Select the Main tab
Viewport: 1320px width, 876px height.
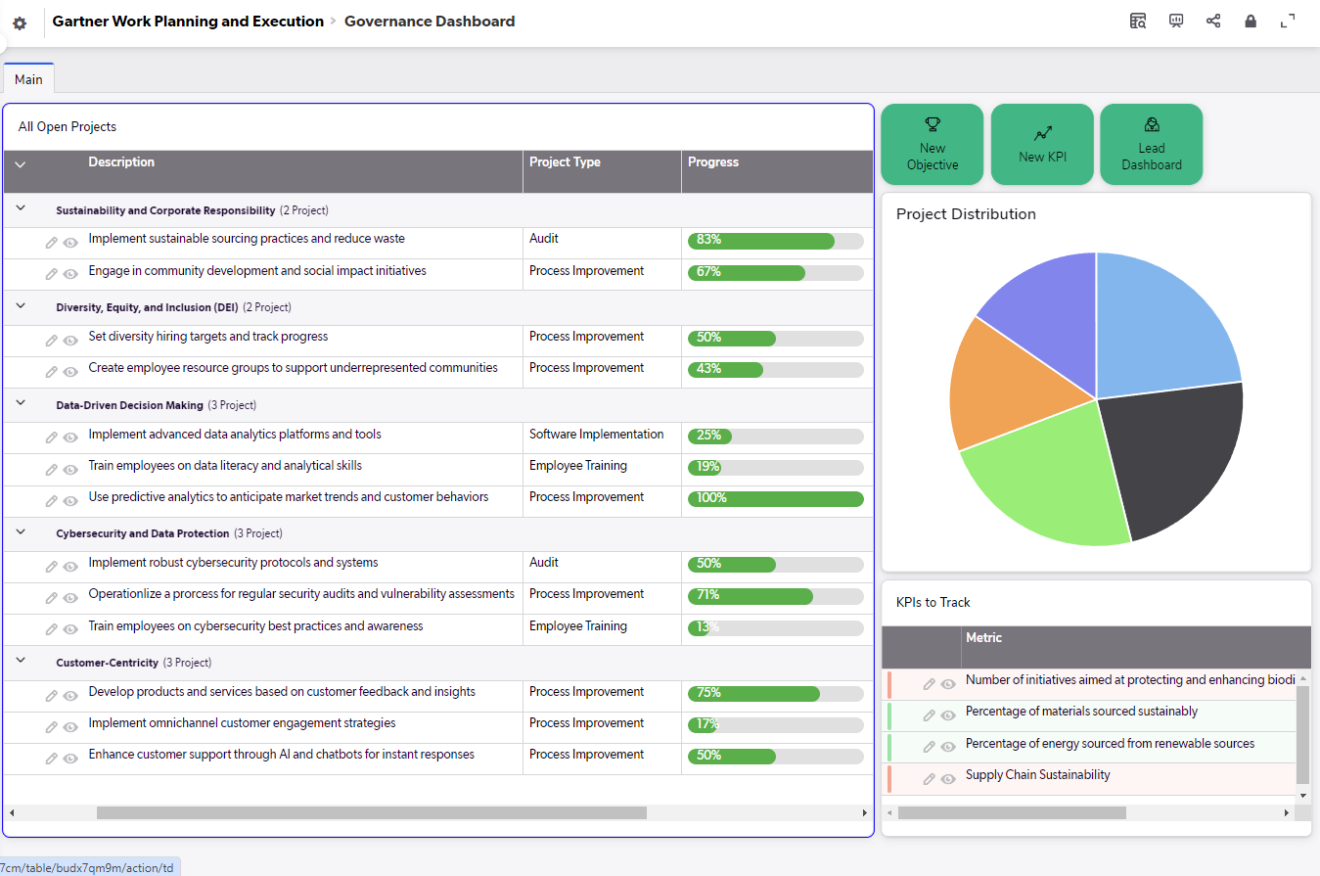point(28,79)
